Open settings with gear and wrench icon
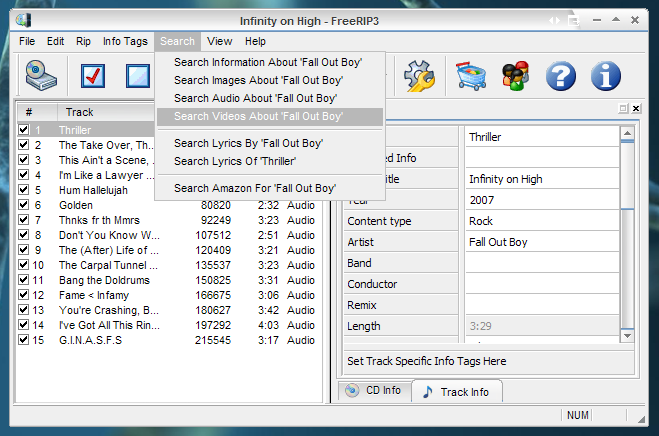Image resolution: width=659 pixels, height=436 pixels. coord(419,76)
